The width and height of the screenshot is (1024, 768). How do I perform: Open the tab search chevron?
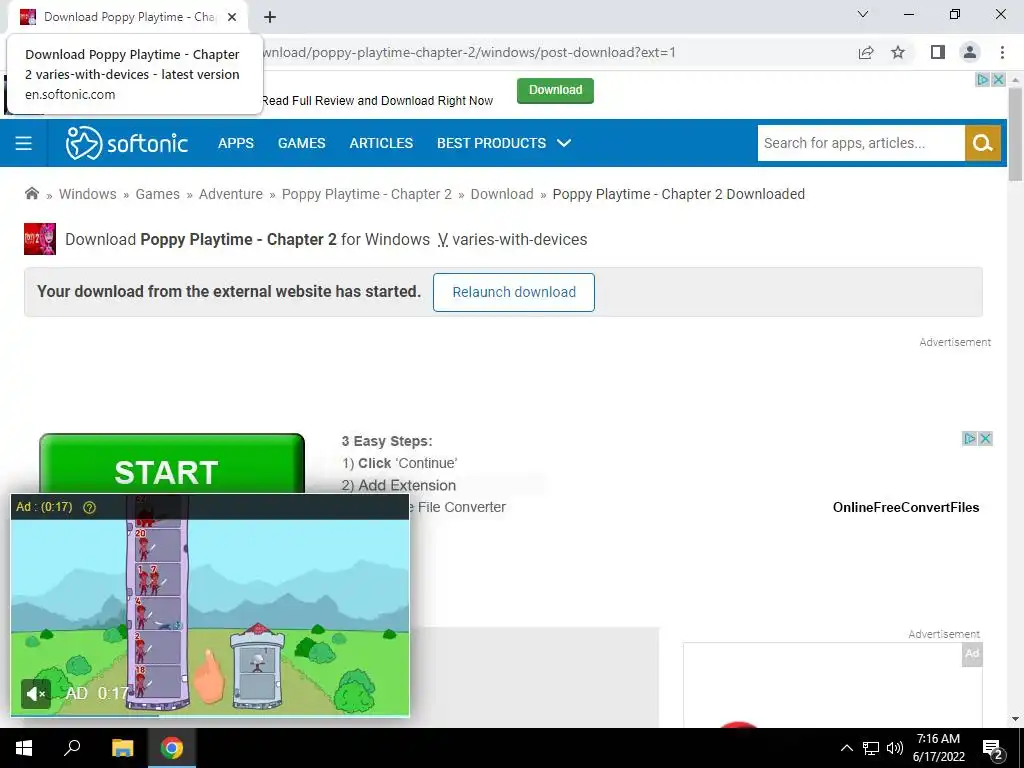coord(863,14)
